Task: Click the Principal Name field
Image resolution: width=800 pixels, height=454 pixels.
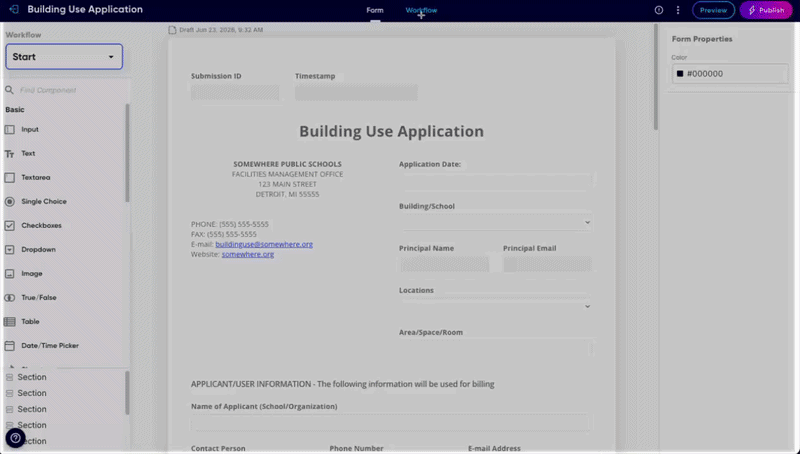Action: (x=444, y=264)
